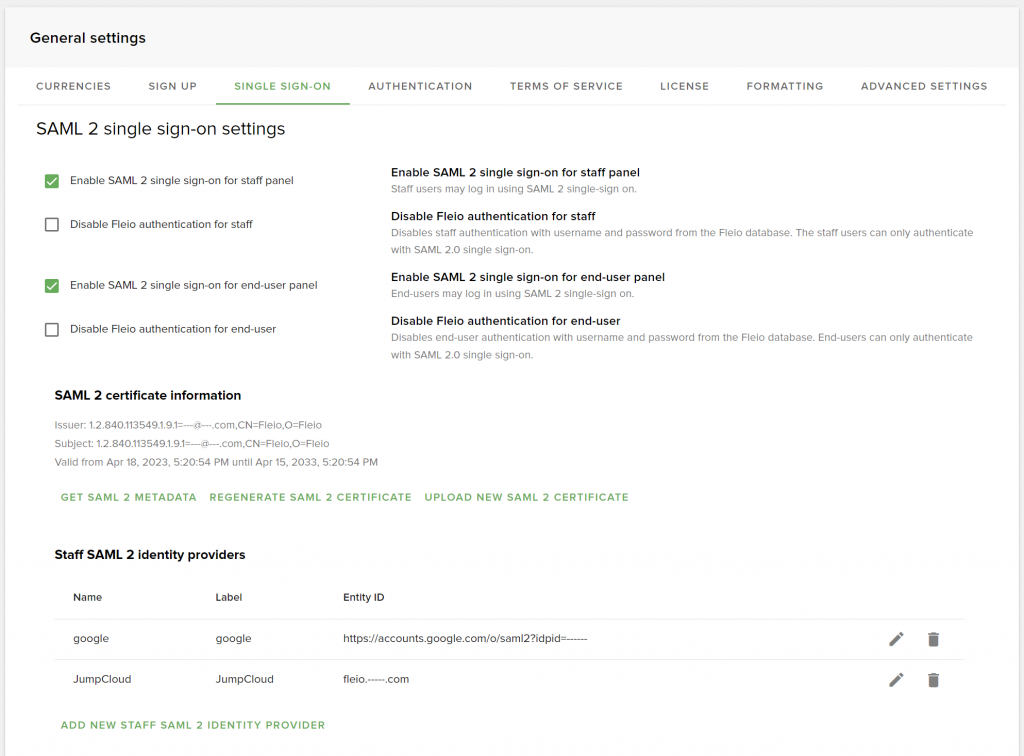Switch to the License tab
The image size is (1024, 756).
(x=684, y=86)
